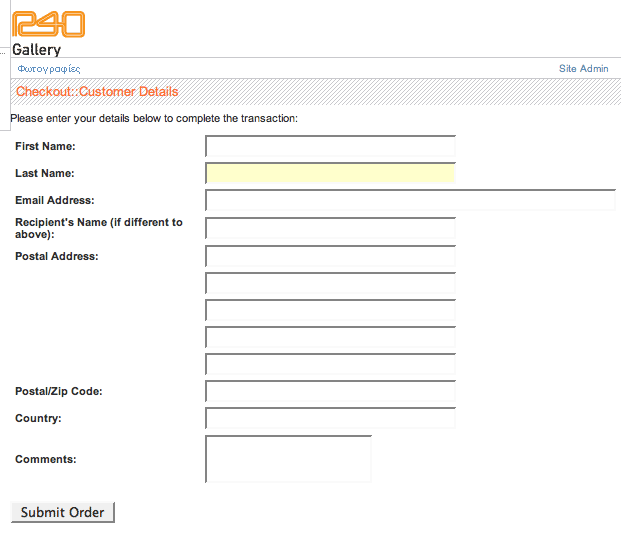This screenshot has height=538, width=630.
Task: Click the First Name label
Action: [x=45, y=147]
